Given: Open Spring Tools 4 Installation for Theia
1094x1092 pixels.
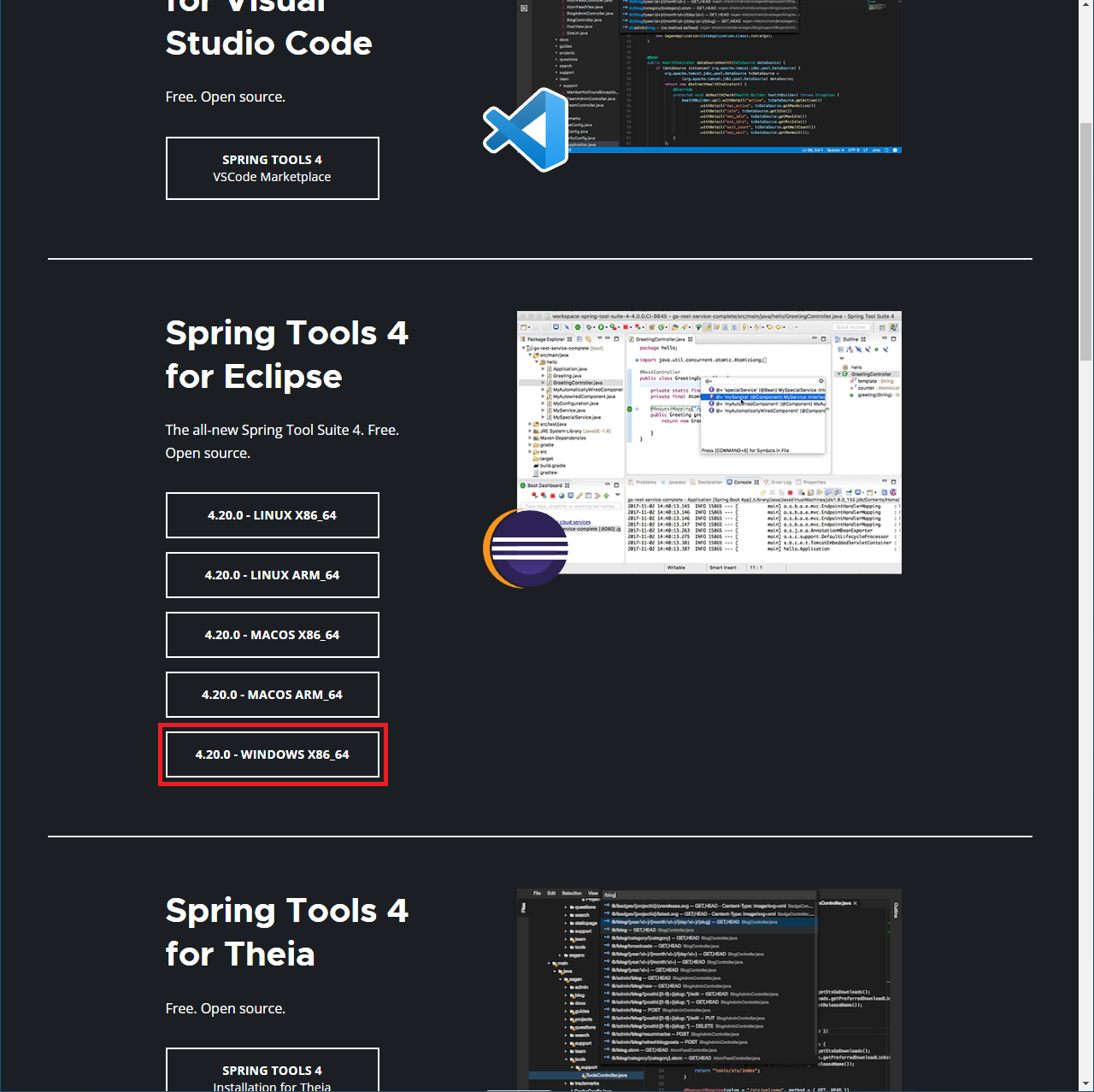Looking at the screenshot, I should (272, 1070).
